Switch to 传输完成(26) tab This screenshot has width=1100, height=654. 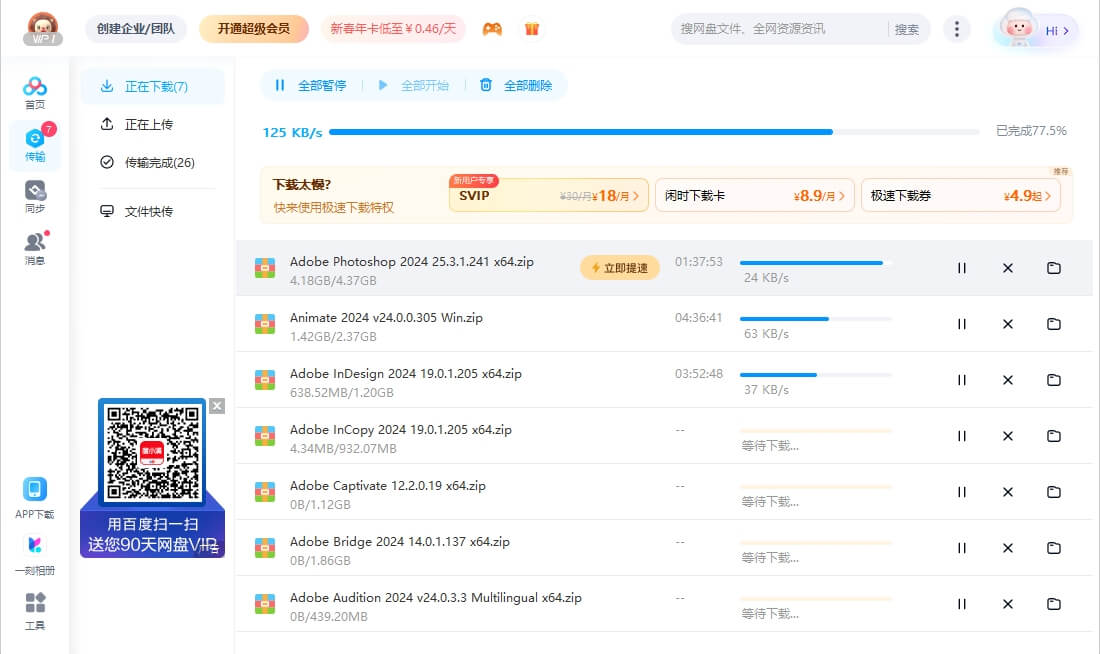(152, 163)
